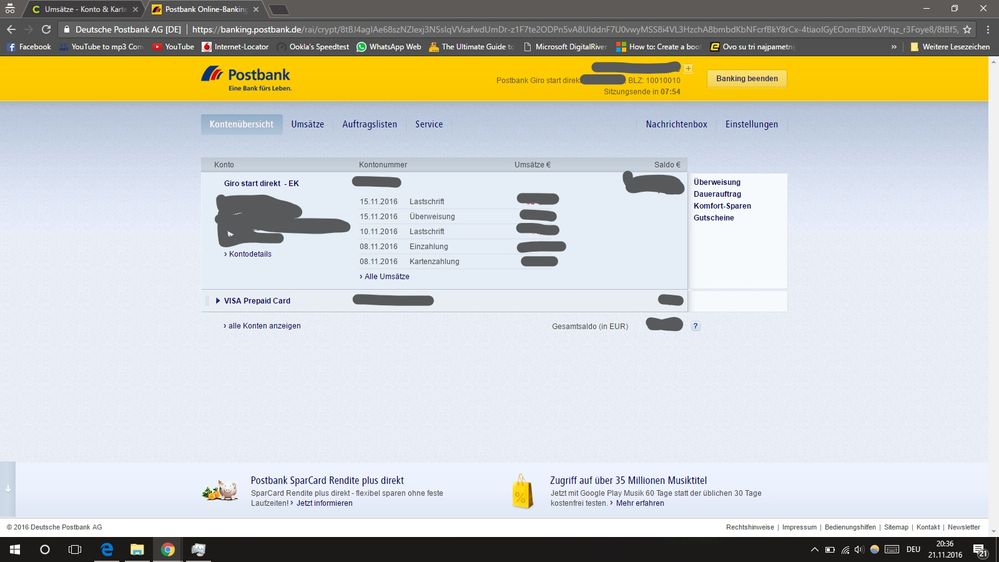
Task: Open Task View on taskbar
Action: tap(75, 549)
